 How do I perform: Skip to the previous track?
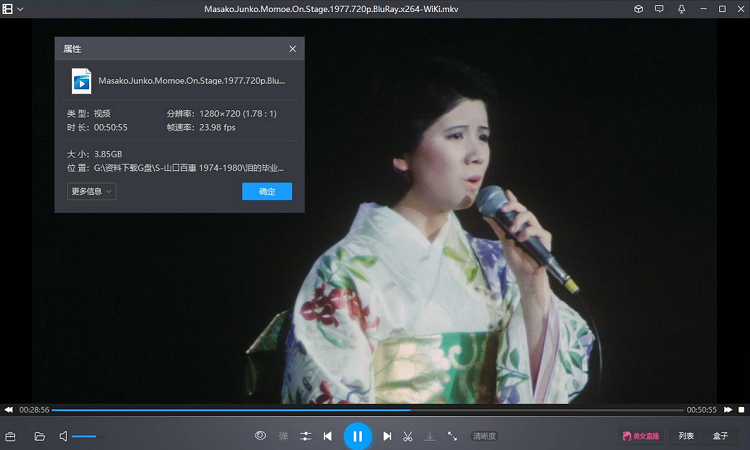pos(327,436)
